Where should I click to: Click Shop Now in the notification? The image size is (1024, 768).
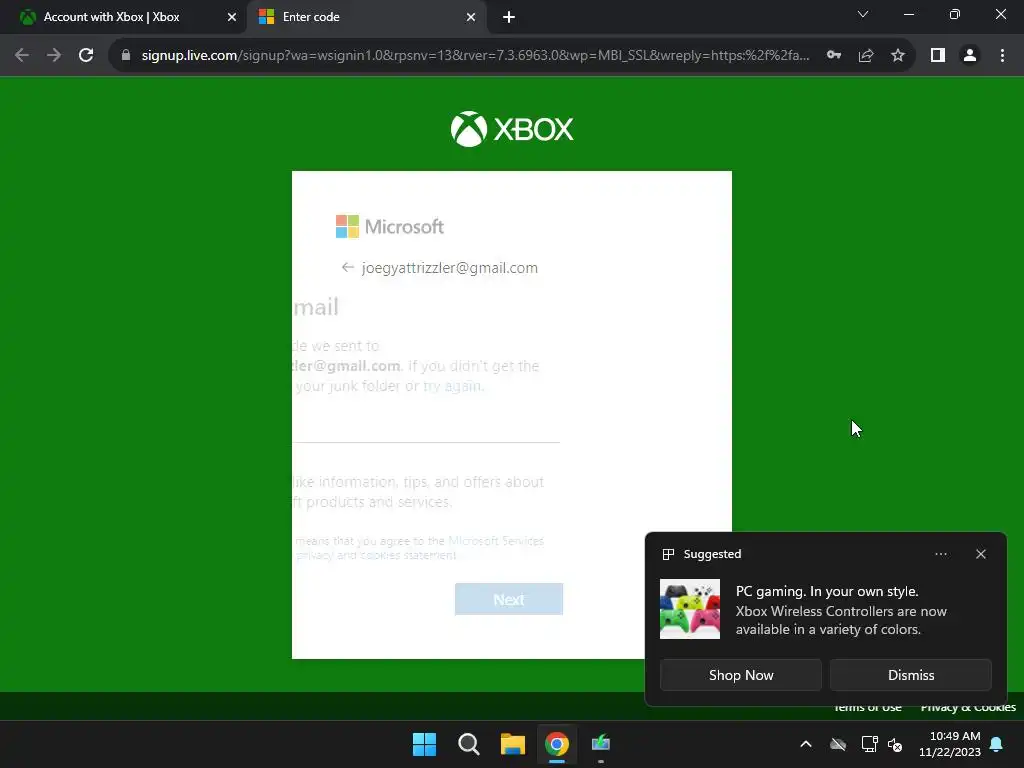(741, 675)
